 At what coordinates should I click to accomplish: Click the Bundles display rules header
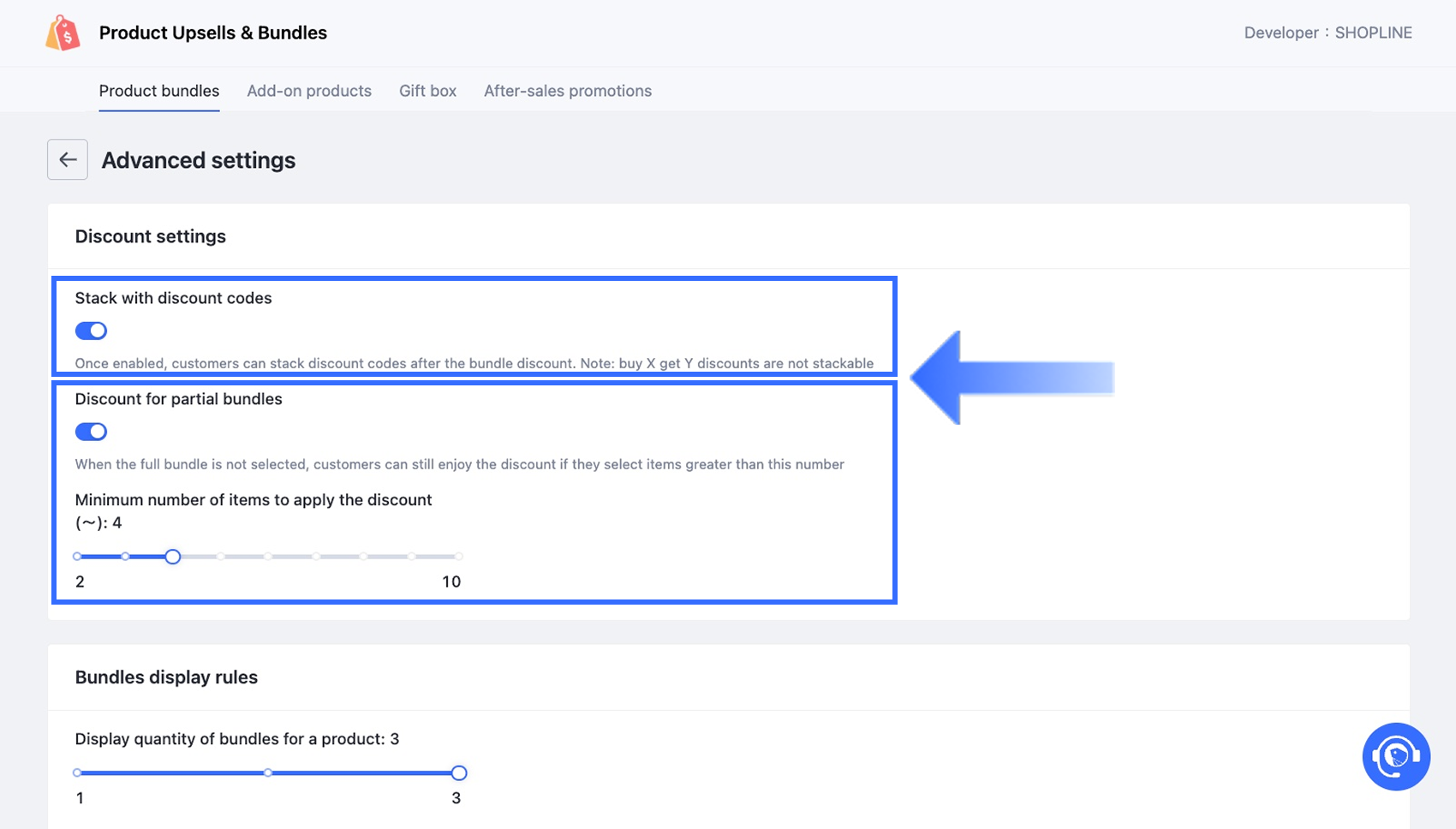click(x=166, y=677)
